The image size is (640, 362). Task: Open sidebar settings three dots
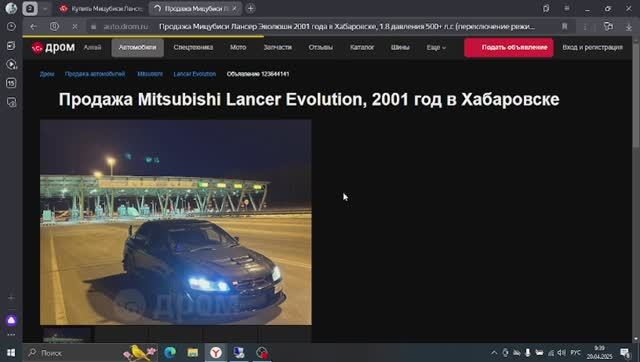coord(11,335)
